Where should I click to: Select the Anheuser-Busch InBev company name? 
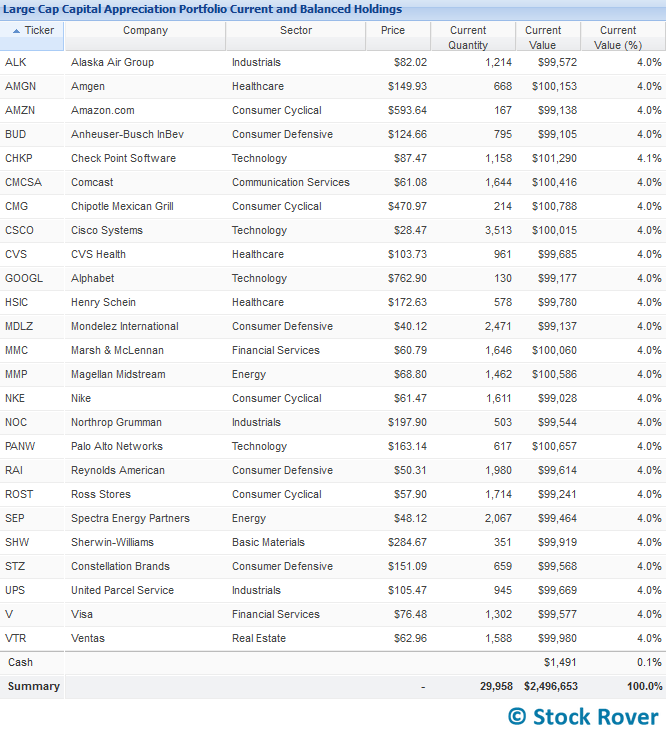pyautogui.click(x=128, y=134)
